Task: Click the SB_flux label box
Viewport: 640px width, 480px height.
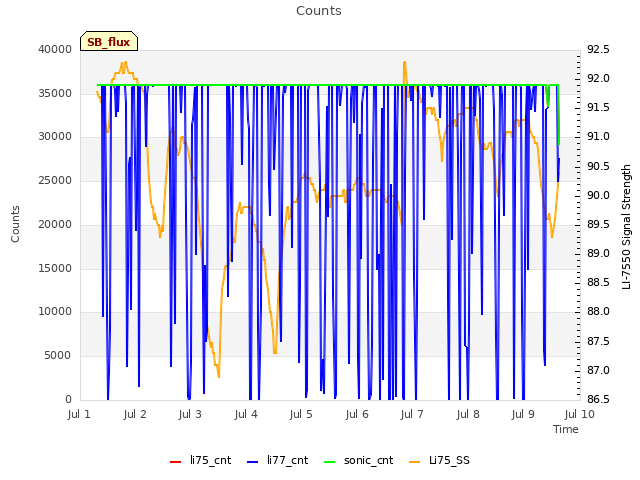Action: click(109, 41)
